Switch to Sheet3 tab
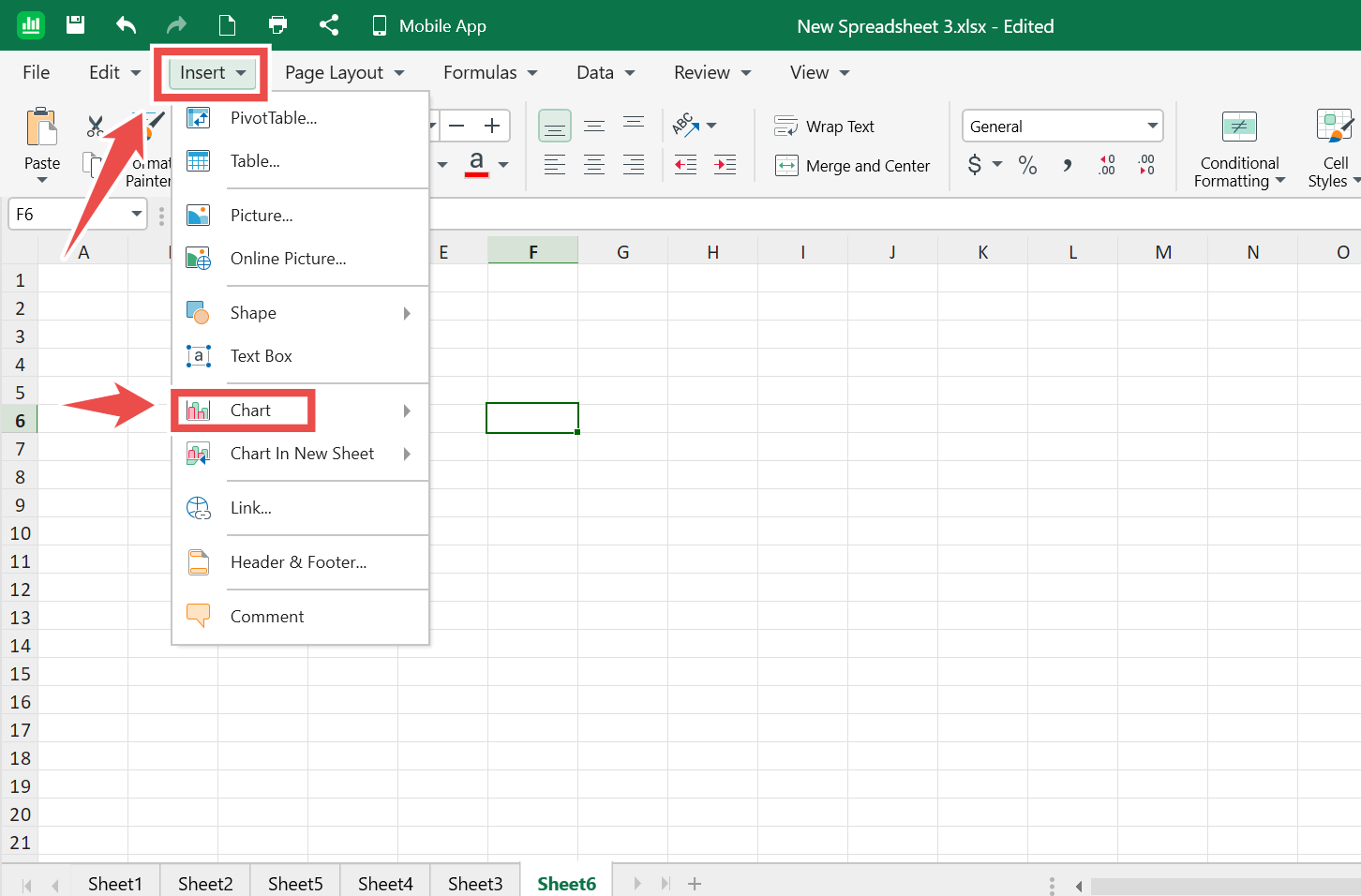The image size is (1361, 896). click(x=475, y=883)
